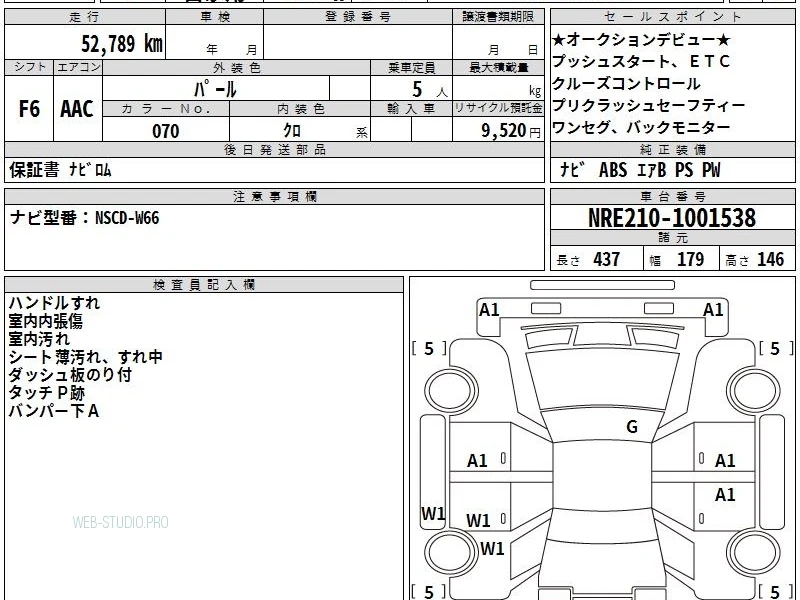800x600 pixels.
Task: Click the 譲渡書類期限 header cell
Action: pos(498,17)
